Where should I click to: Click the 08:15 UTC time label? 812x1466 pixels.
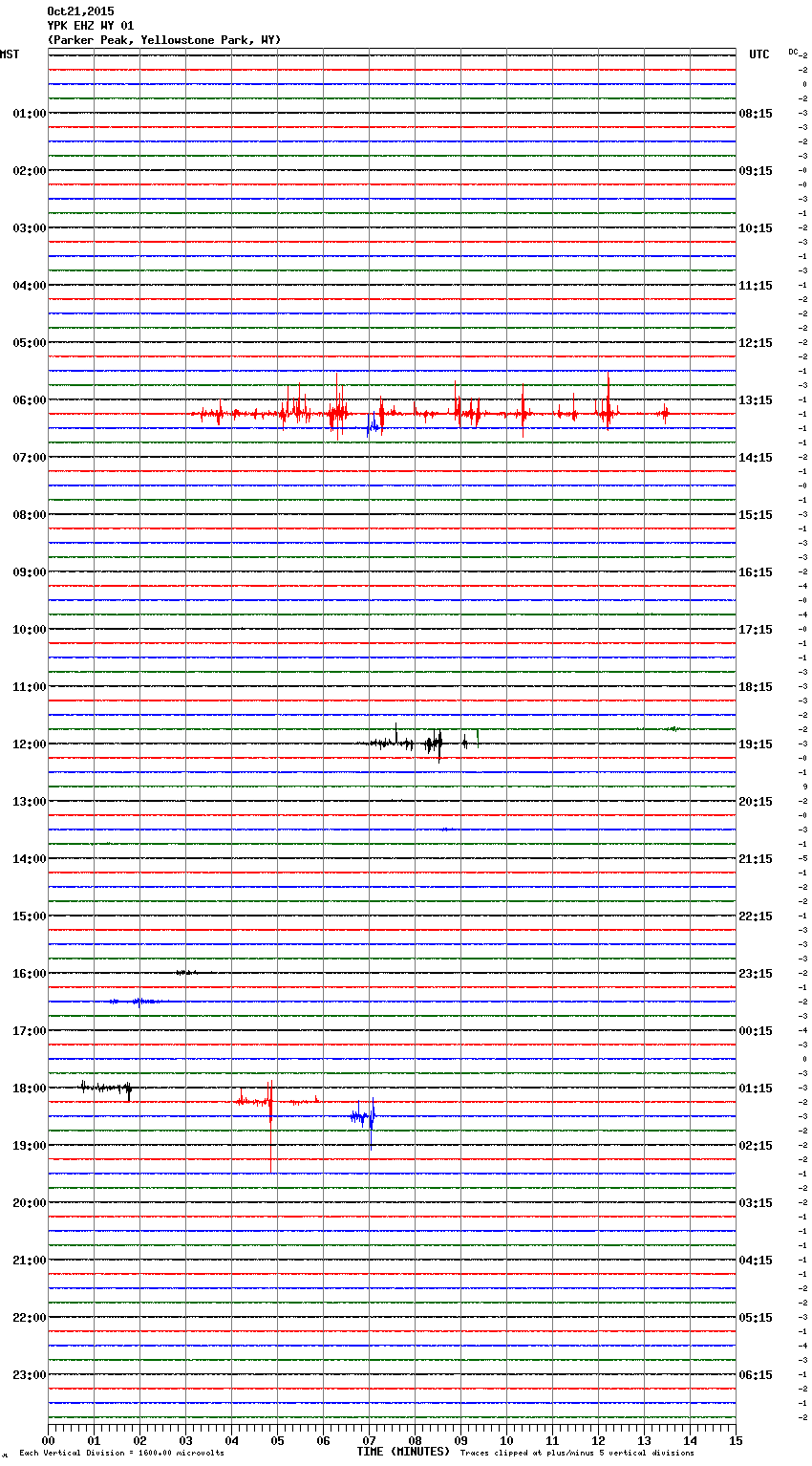[x=756, y=114]
